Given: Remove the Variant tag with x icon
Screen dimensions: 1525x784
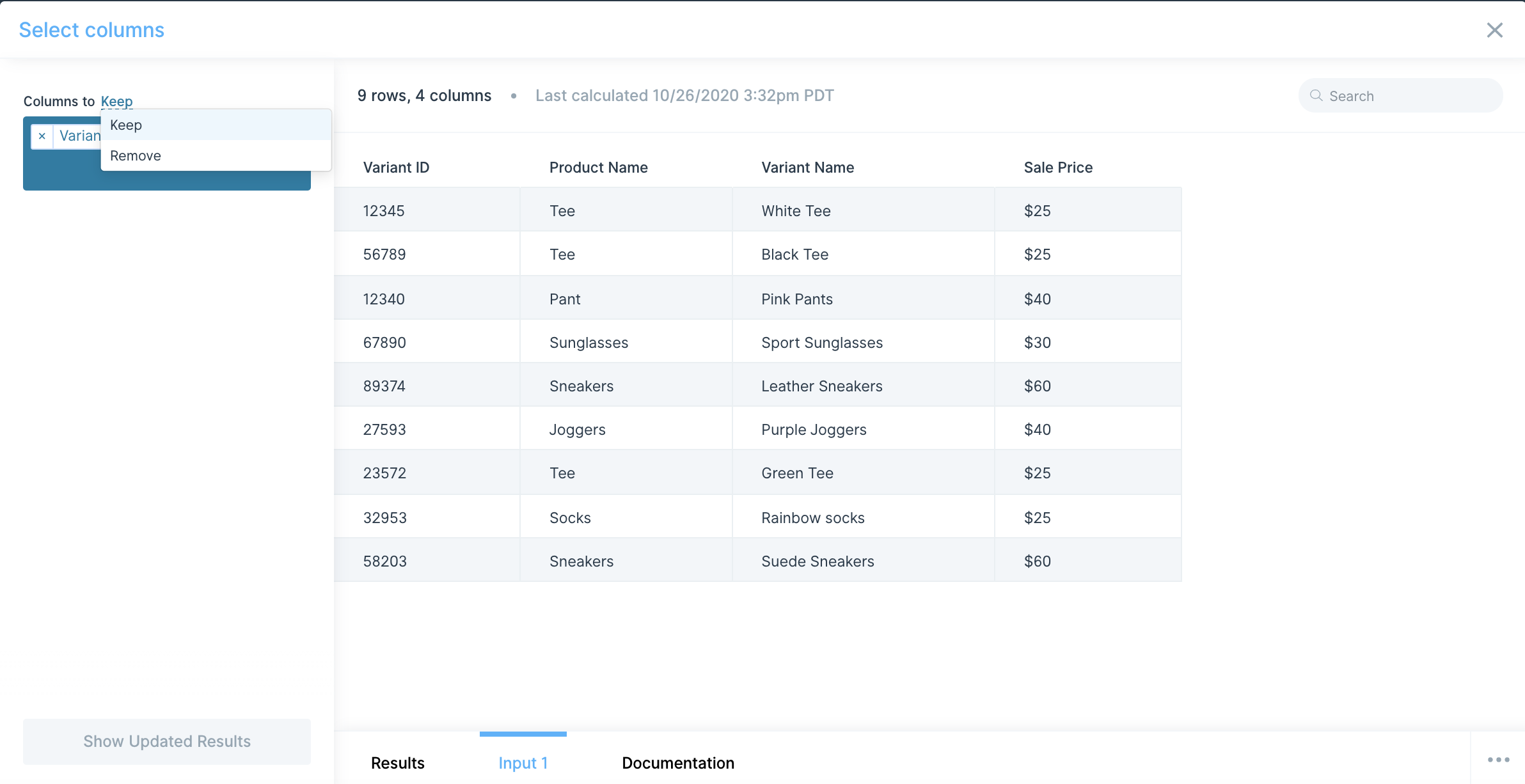Looking at the screenshot, I should click(42, 136).
